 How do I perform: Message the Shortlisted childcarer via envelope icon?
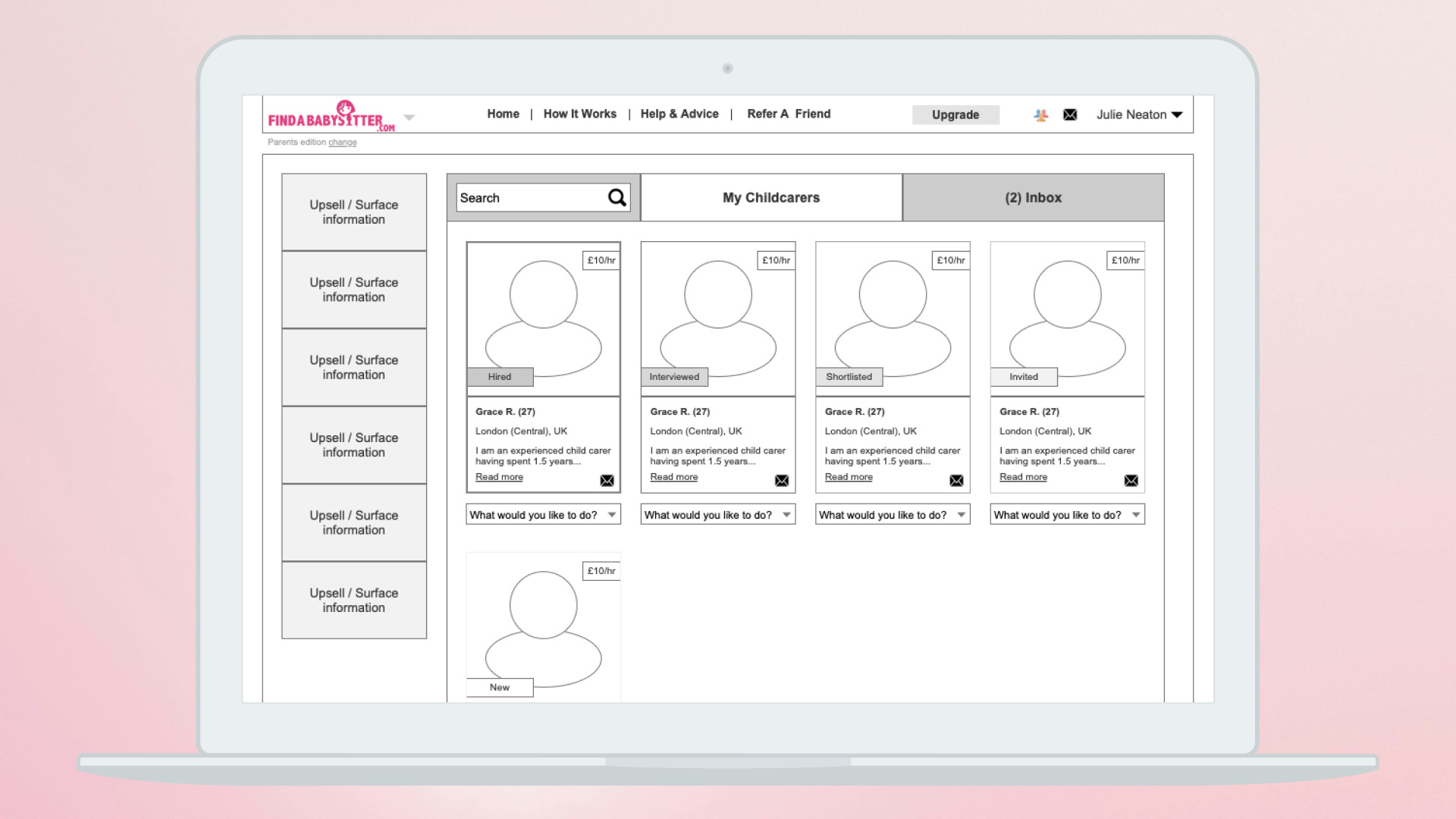point(956,481)
